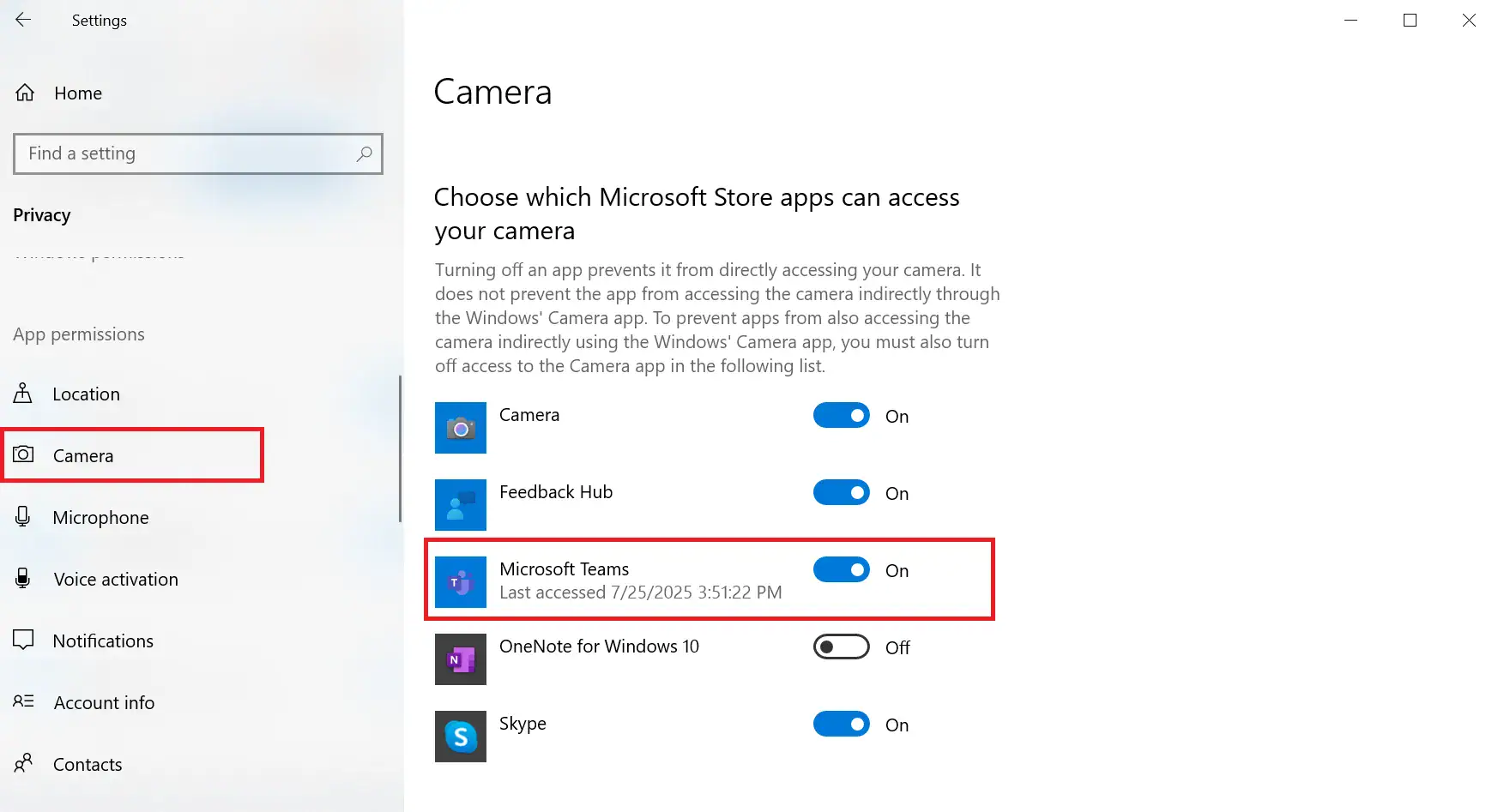The image size is (1498, 812).
Task: Disable Feedback Hub camera toggle
Action: [842, 493]
